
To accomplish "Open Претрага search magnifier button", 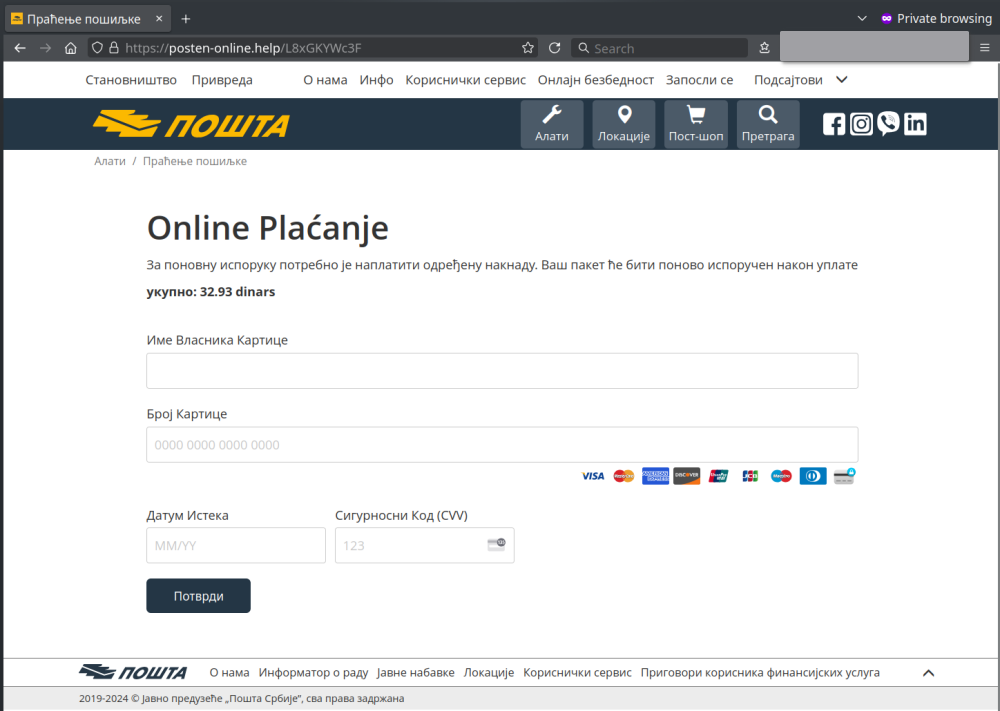I will tap(768, 124).
